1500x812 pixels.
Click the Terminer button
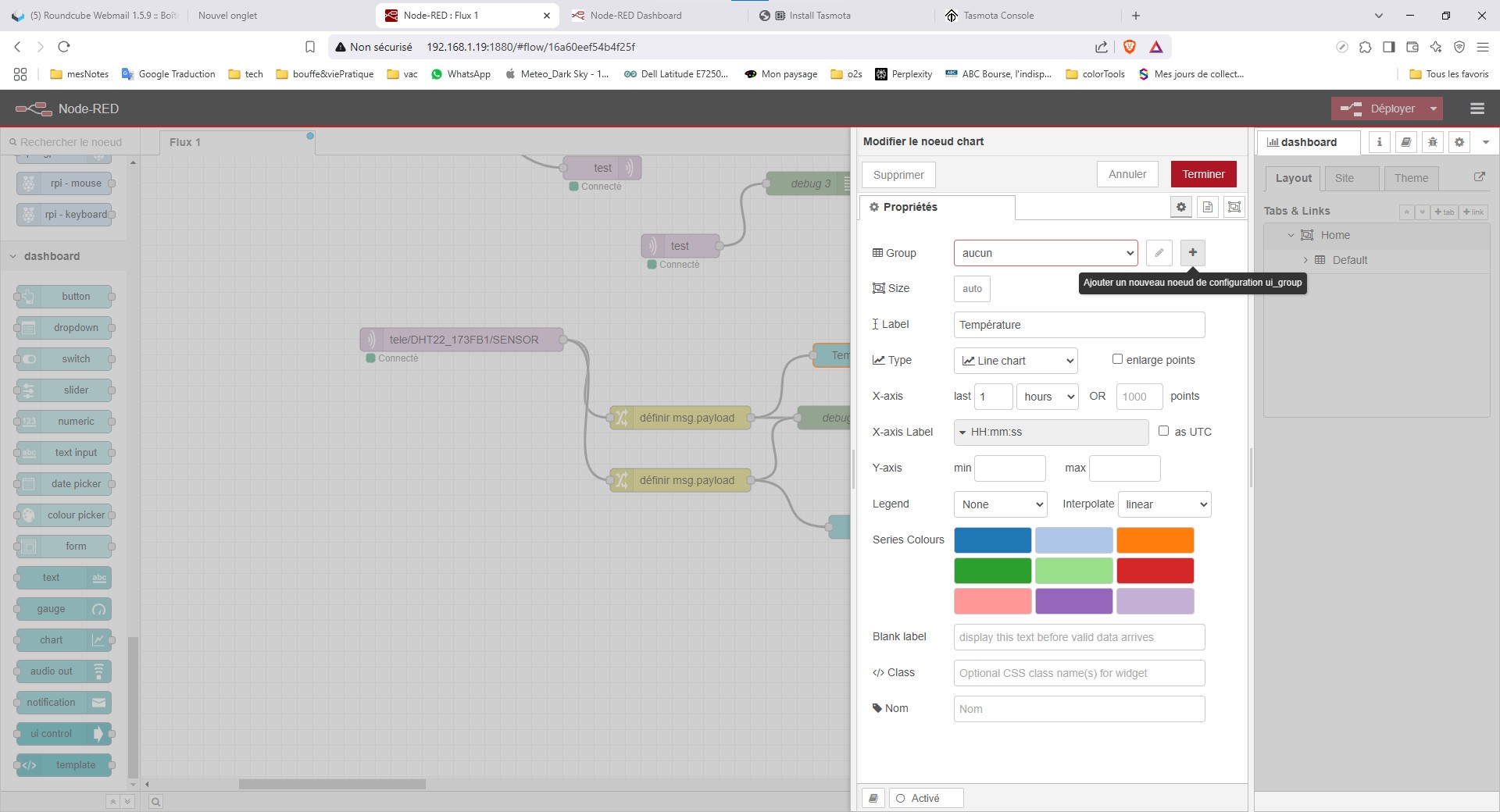[1203, 174]
